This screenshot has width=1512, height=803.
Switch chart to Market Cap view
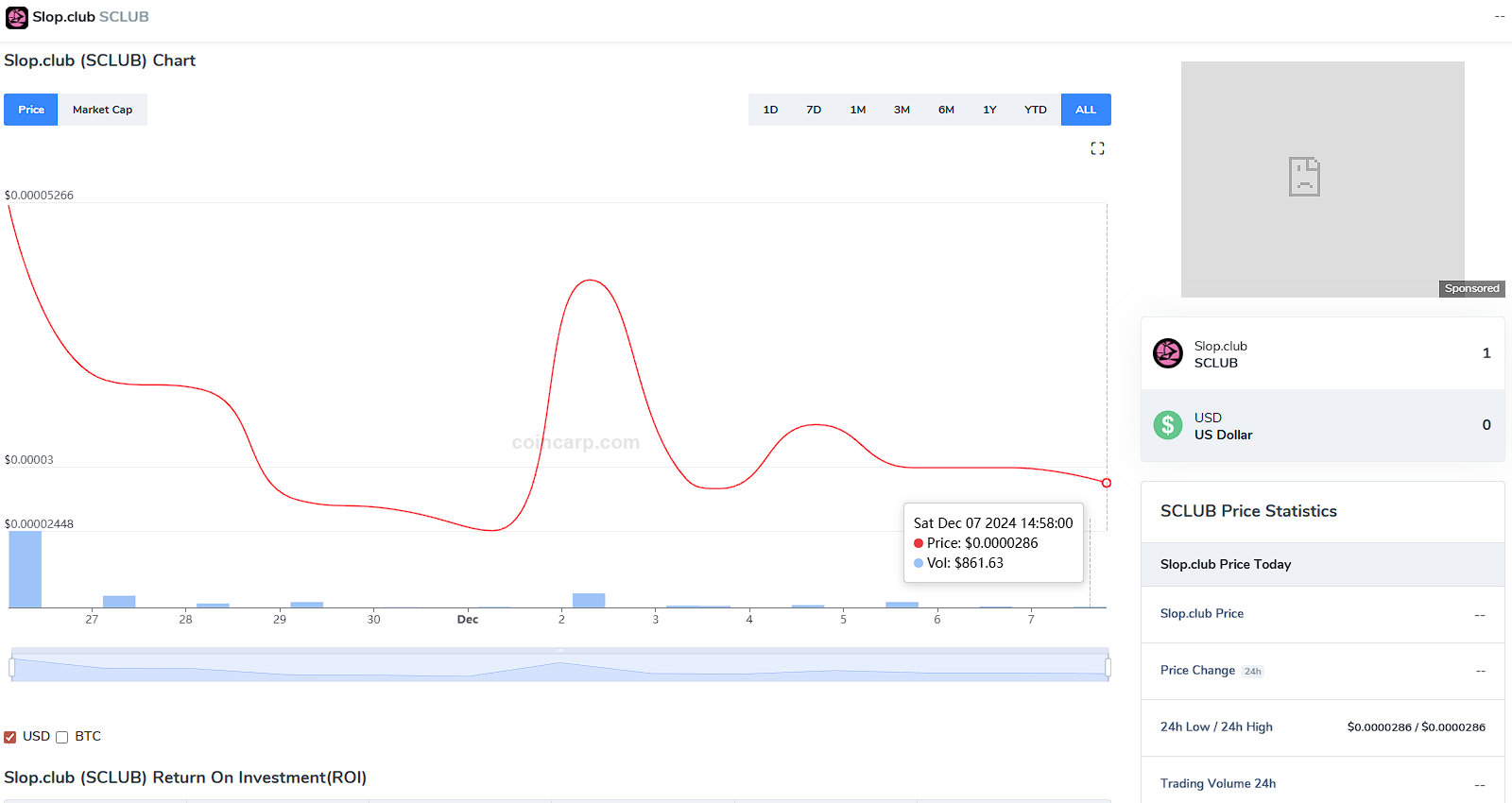click(102, 110)
